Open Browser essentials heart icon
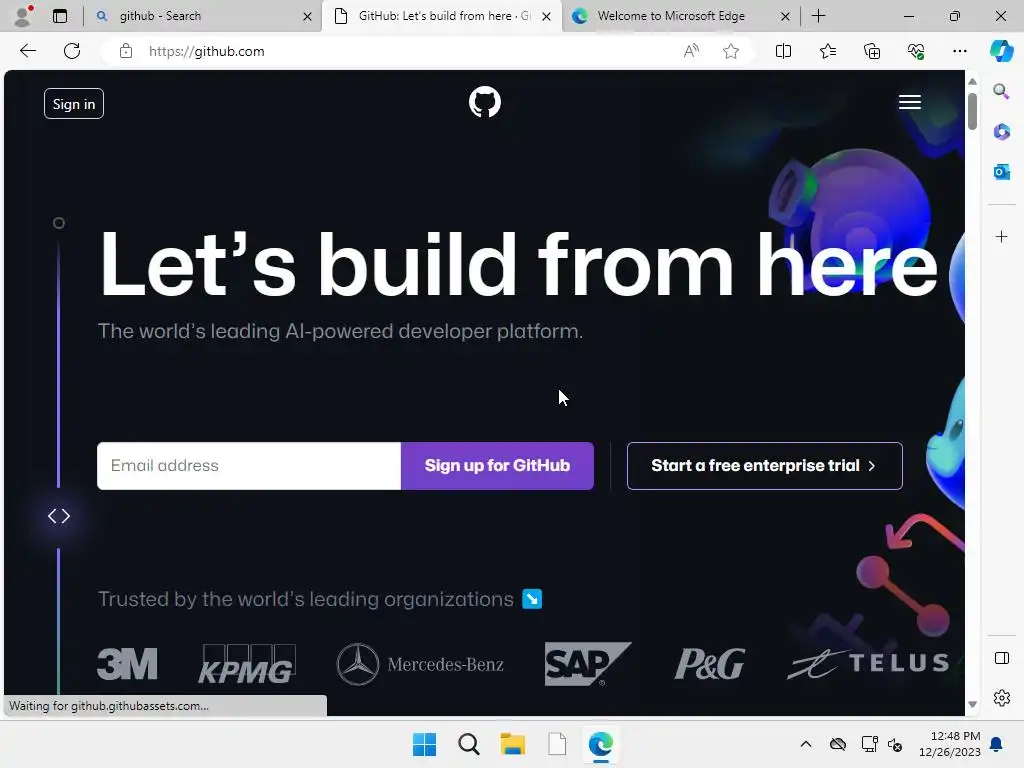Screen dimensions: 1024x768 (916, 51)
